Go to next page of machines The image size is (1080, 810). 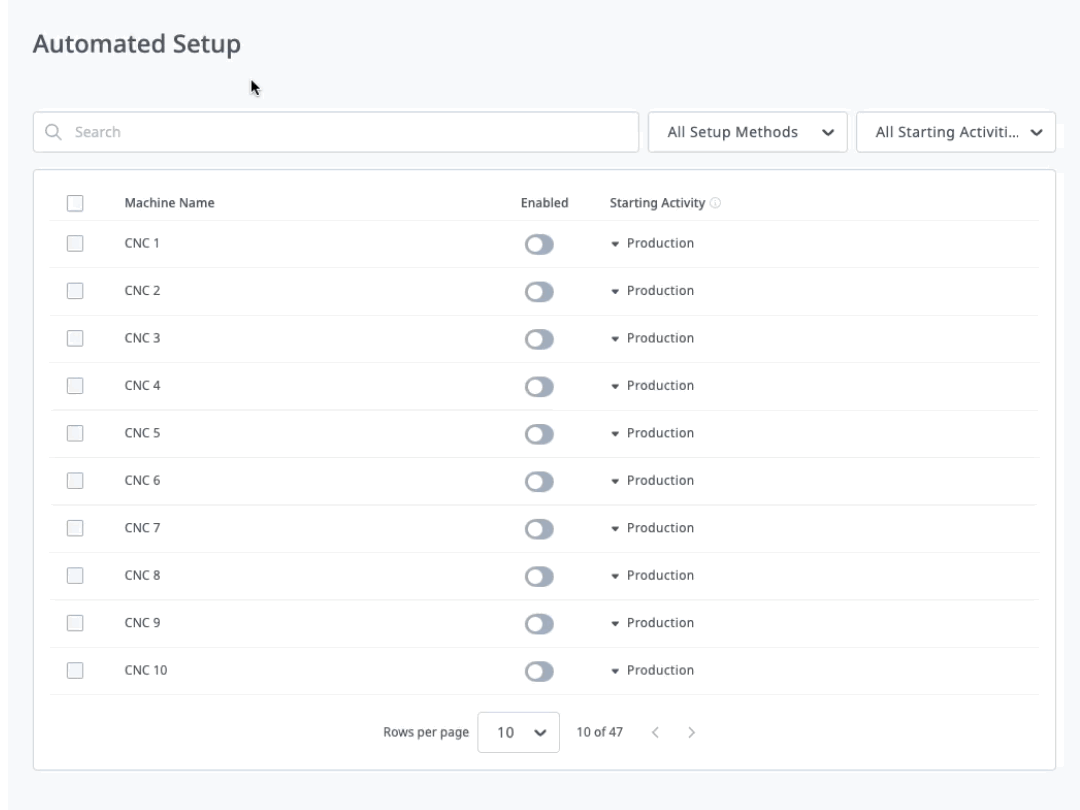(x=692, y=731)
